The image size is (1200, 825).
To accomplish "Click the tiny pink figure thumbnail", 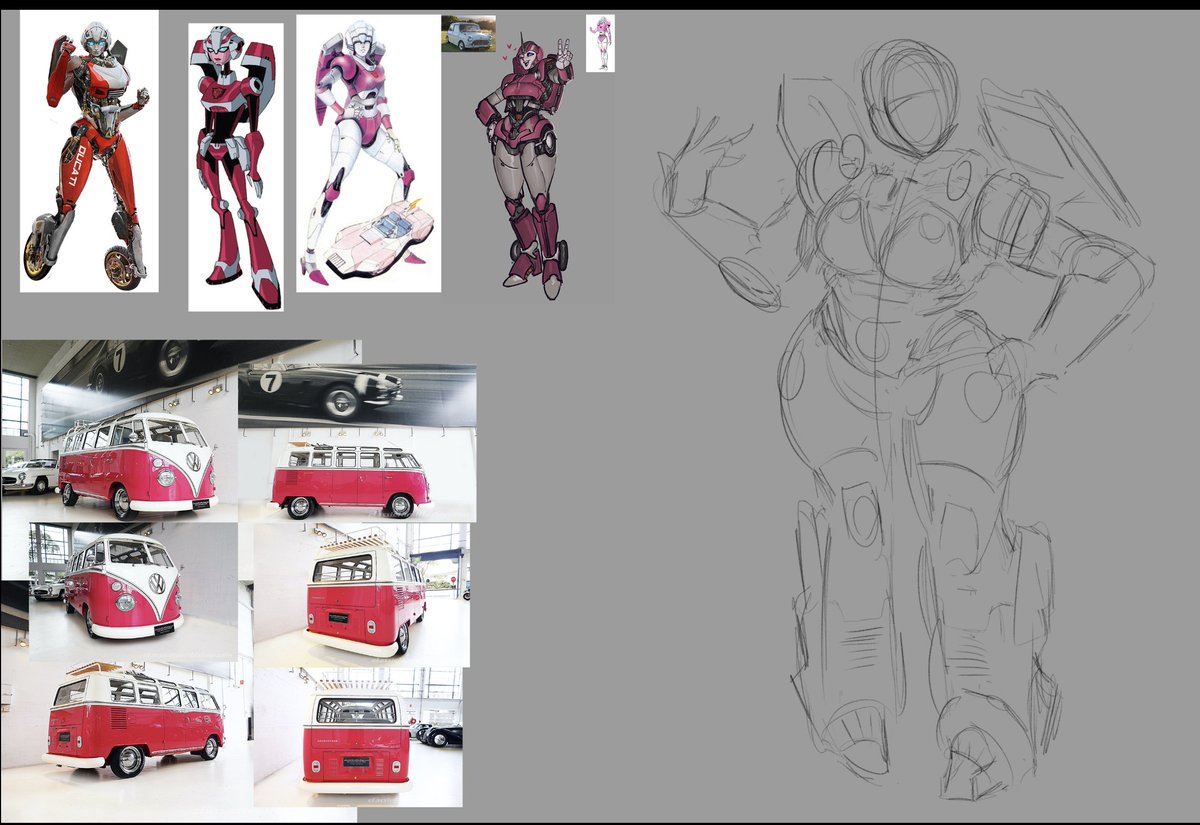I will point(601,43).
